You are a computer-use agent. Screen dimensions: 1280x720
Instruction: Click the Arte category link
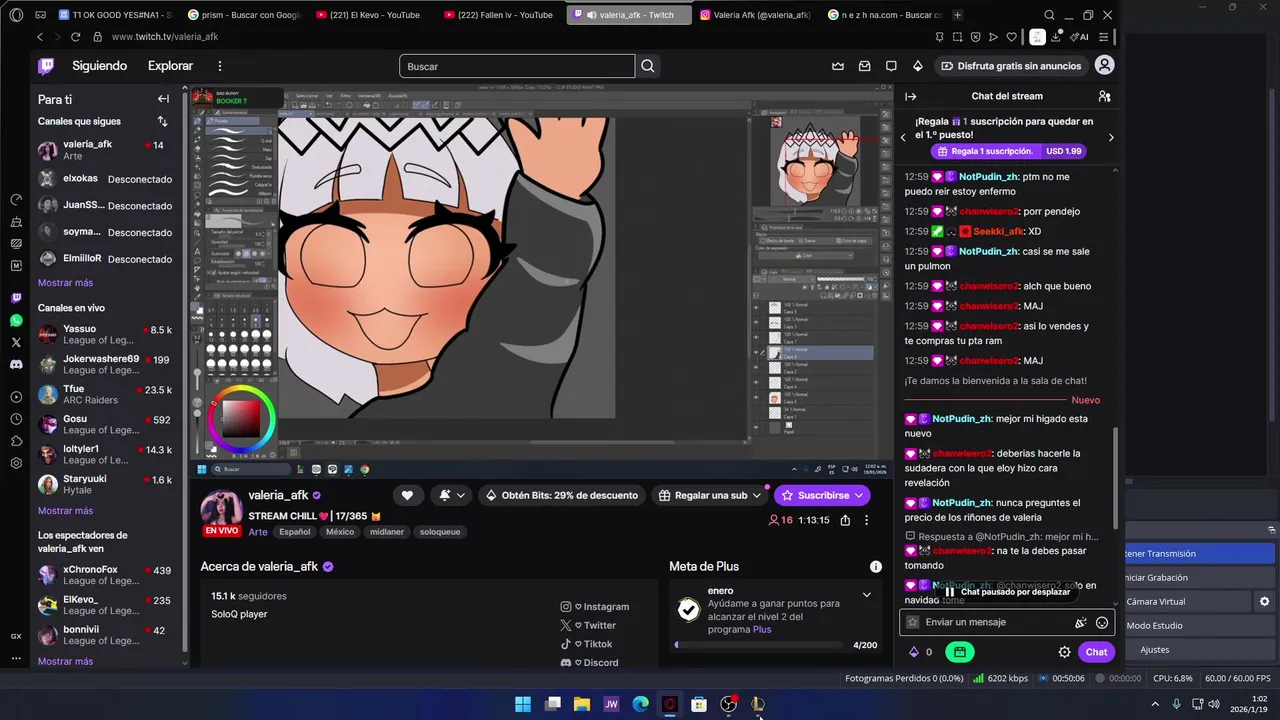click(258, 532)
